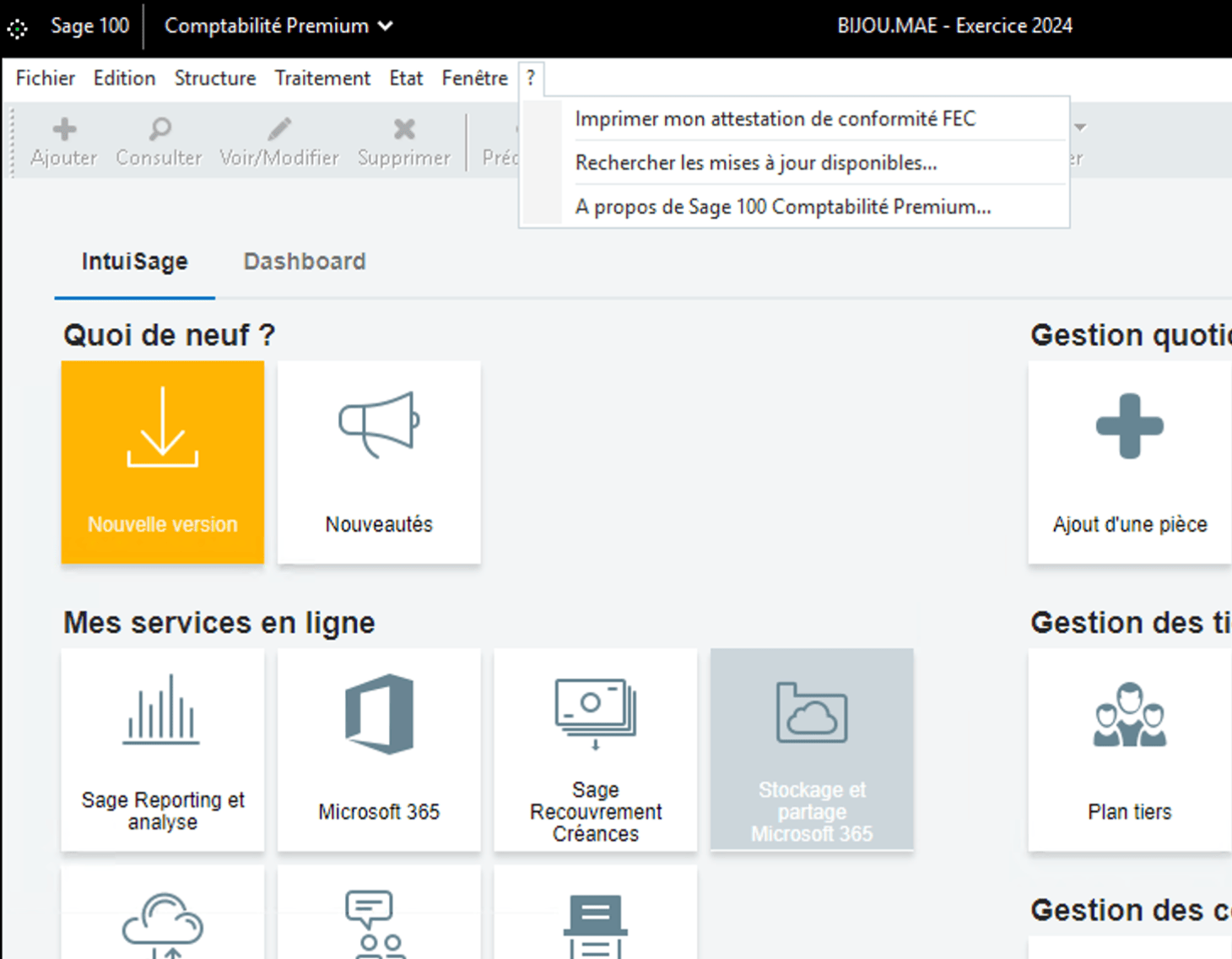Open the Etat menu
The image size is (1232, 959).
[406, 79]
